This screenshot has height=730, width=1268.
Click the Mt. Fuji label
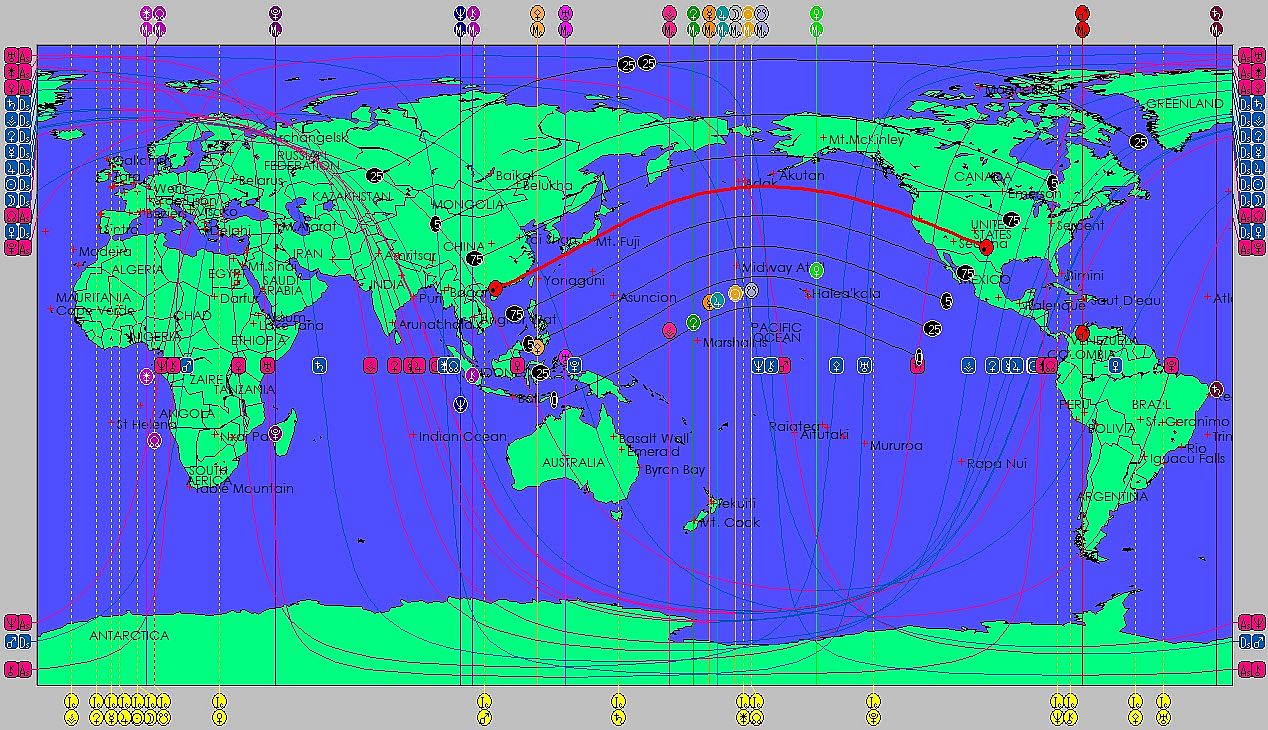618,241
